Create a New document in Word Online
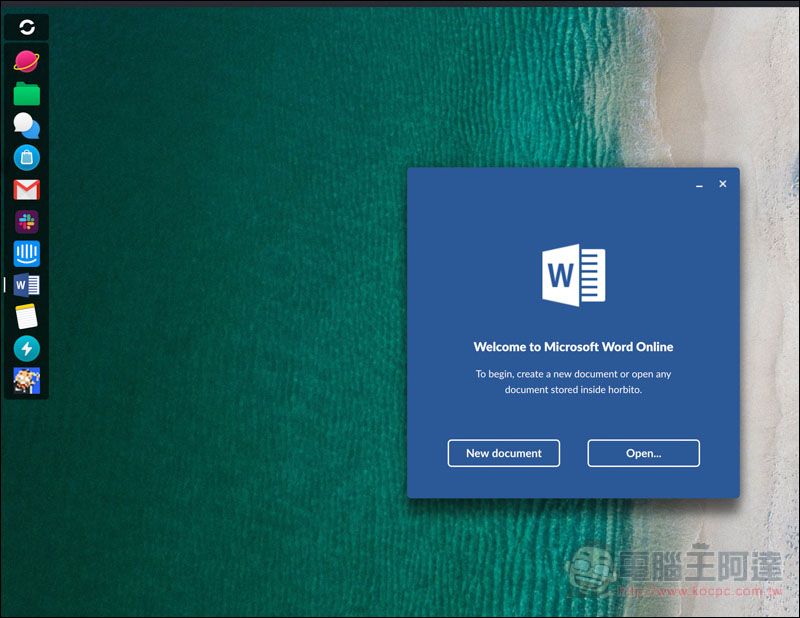Screen dimensions: 800x618 (x=504, y=453)
